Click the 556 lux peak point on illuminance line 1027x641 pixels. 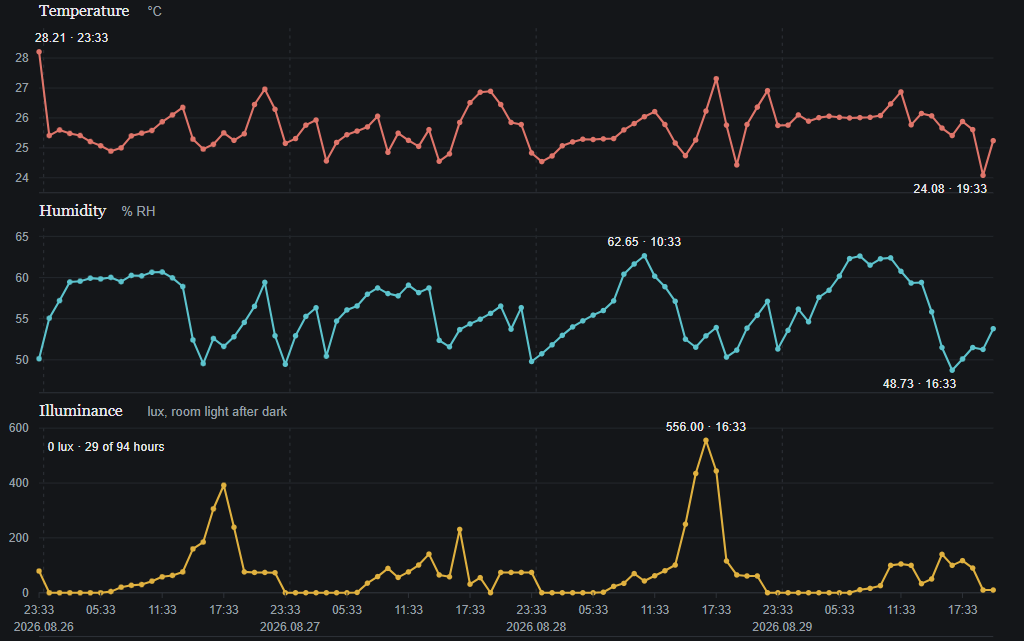[705, 441]
